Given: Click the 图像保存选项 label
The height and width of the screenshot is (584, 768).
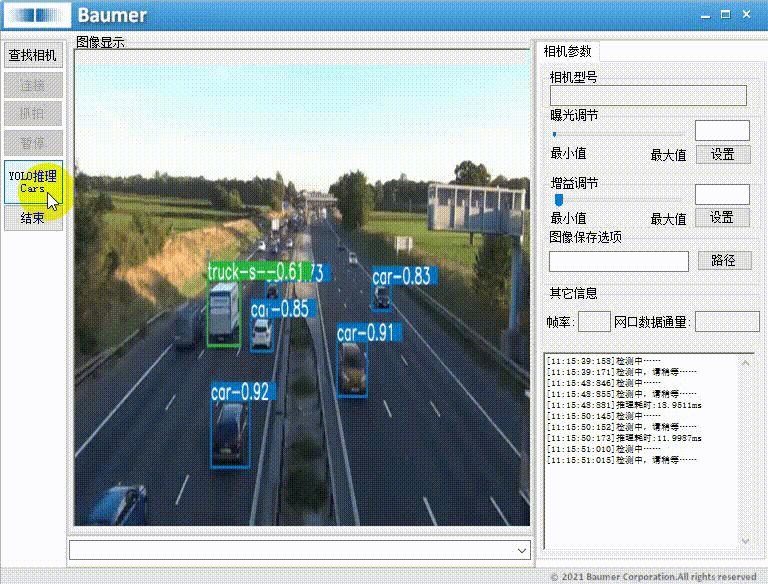Looking at the screenshot, I should pyautogui.click(x=585, y=237).
